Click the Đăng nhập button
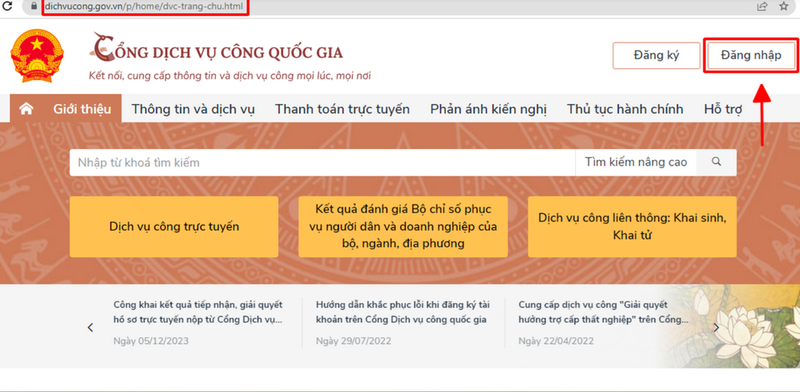Viewport: 800px width, 392px height. pos(751,55)
